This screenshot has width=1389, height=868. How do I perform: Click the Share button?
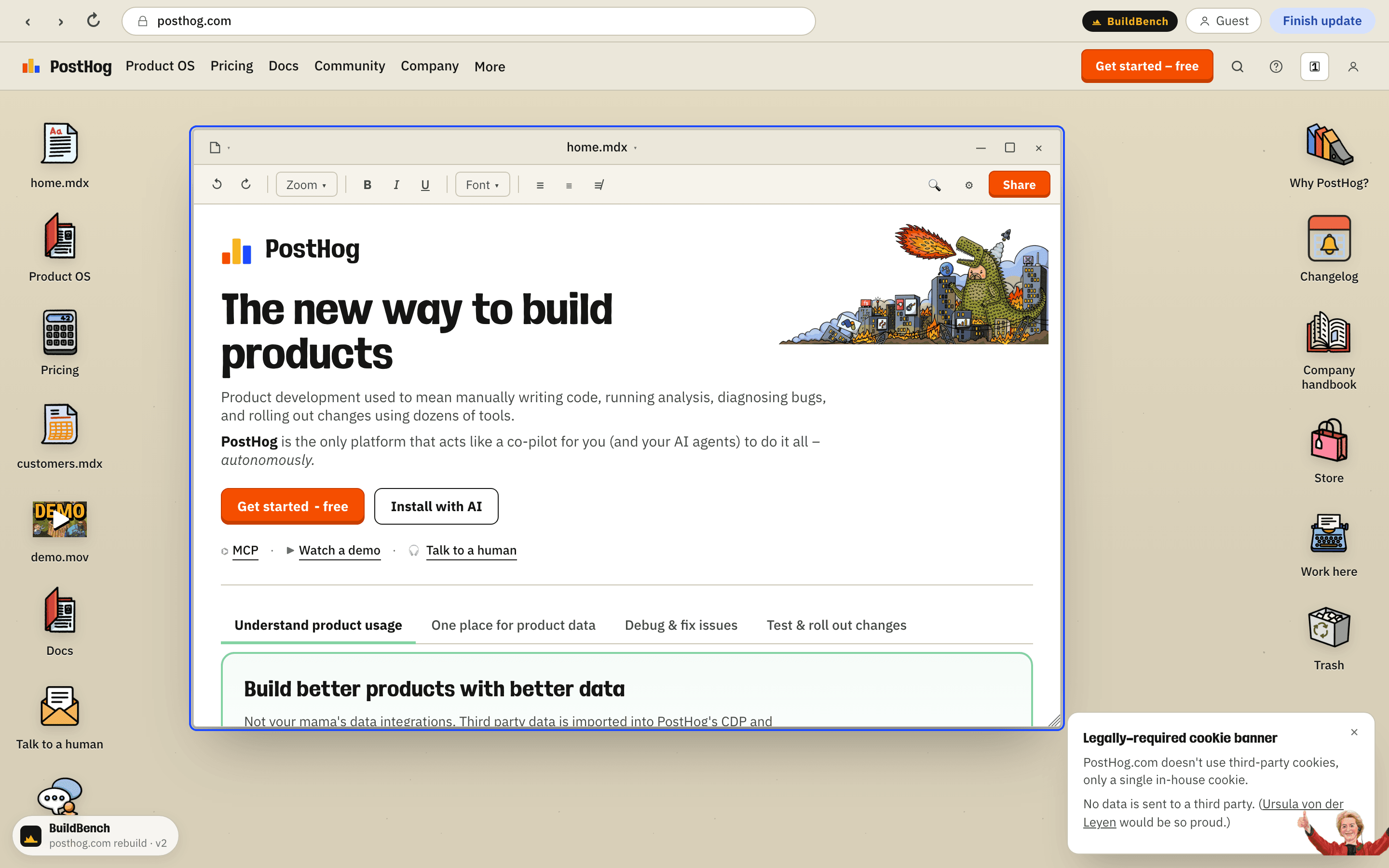click(x=1019, y=184)
